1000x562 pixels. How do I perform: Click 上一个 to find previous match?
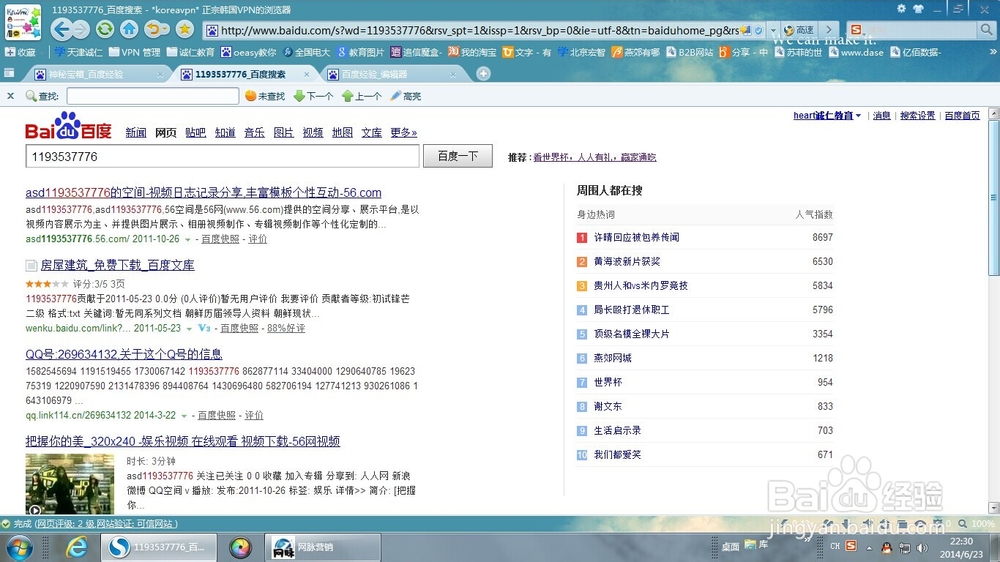(362, 96)
